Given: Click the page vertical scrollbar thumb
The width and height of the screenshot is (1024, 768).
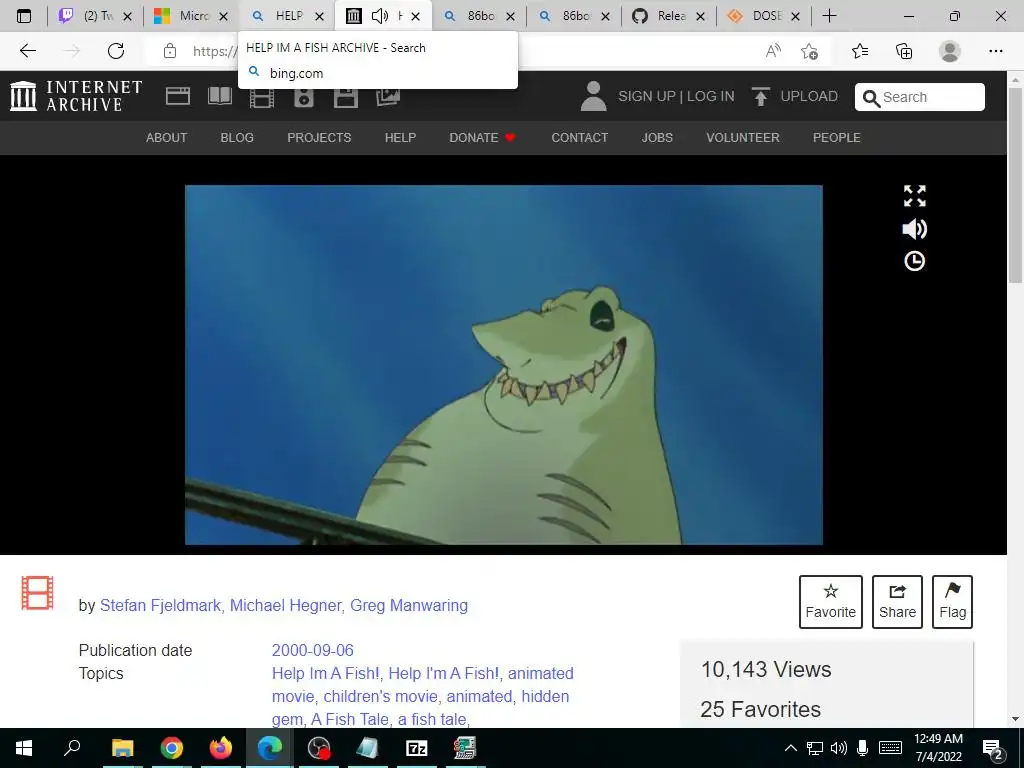Looking at the screenshot, I should coord(1015,185).
